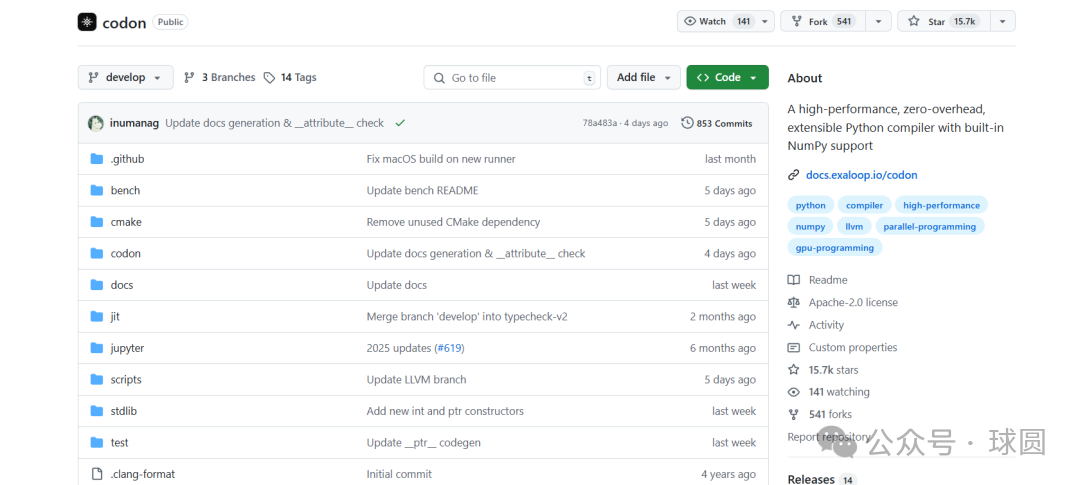The width and height of the screenshot is (1080, 485).
Task: Open the .clang-format file
Action: tap(143, 475)
